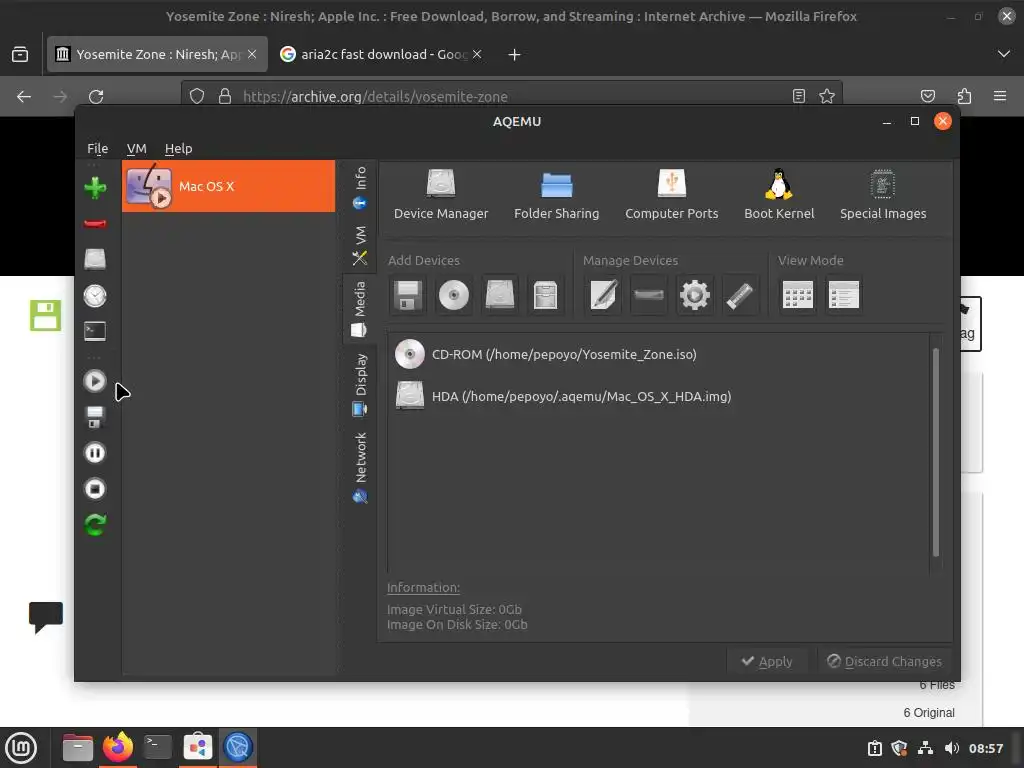Switch to the Network vertical tab
1024x768 pixels.
360,468
